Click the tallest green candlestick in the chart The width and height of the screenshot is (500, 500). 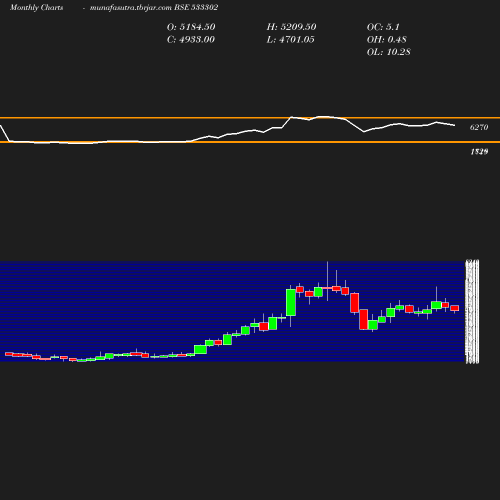click(x=291, y=302)
